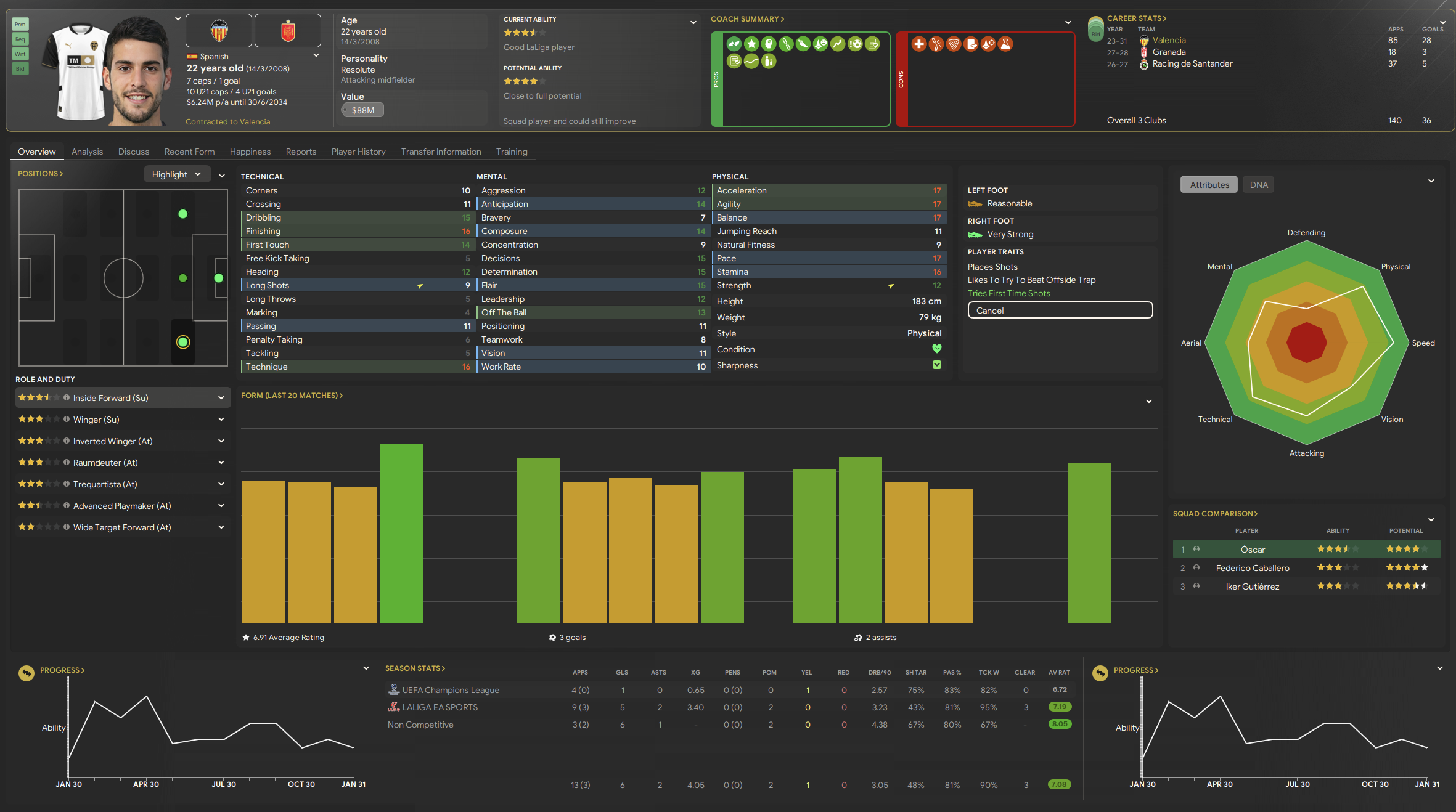Click the $88M value button
Image resolution: width=1456 pixels, height=812 pixels.
click(362, 110)
